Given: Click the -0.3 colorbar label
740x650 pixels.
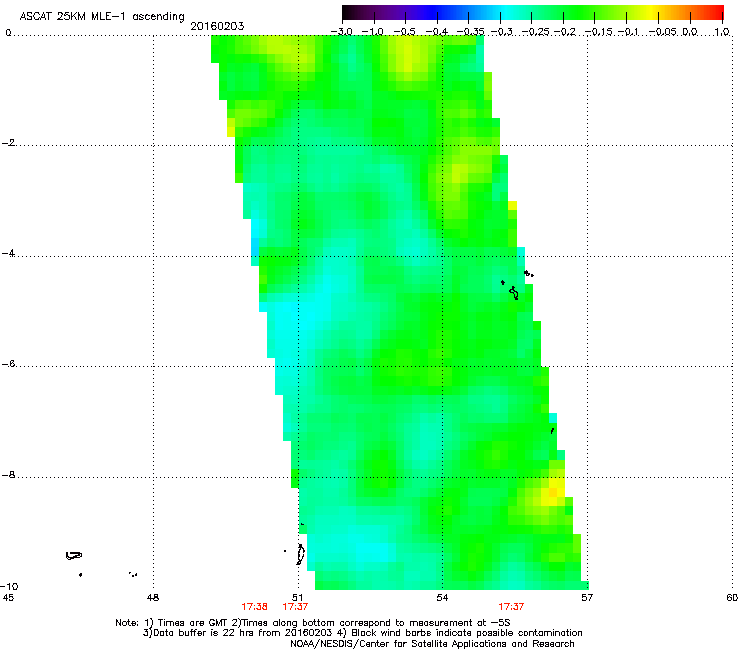Looking at the screenshot, I should tap(501, 32).
